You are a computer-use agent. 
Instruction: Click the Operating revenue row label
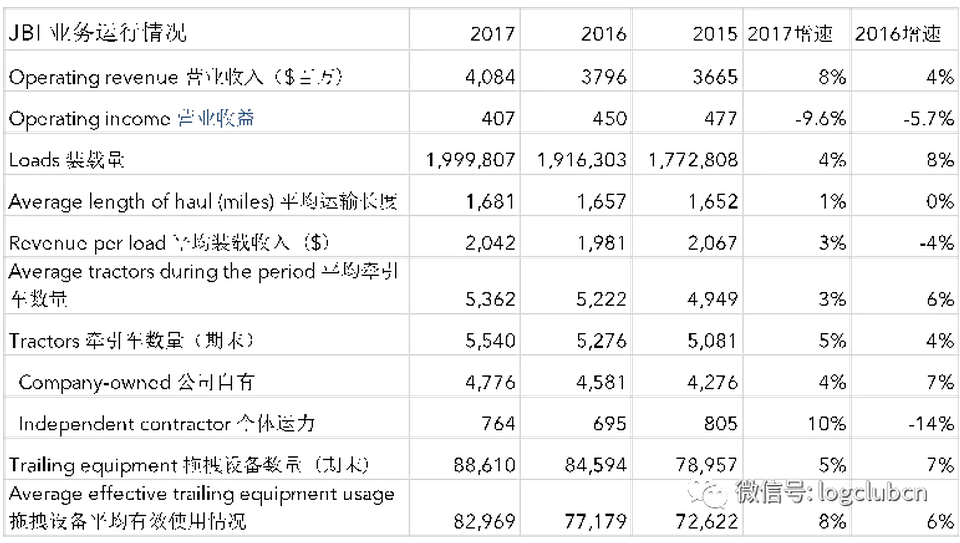tap(175, 77)
